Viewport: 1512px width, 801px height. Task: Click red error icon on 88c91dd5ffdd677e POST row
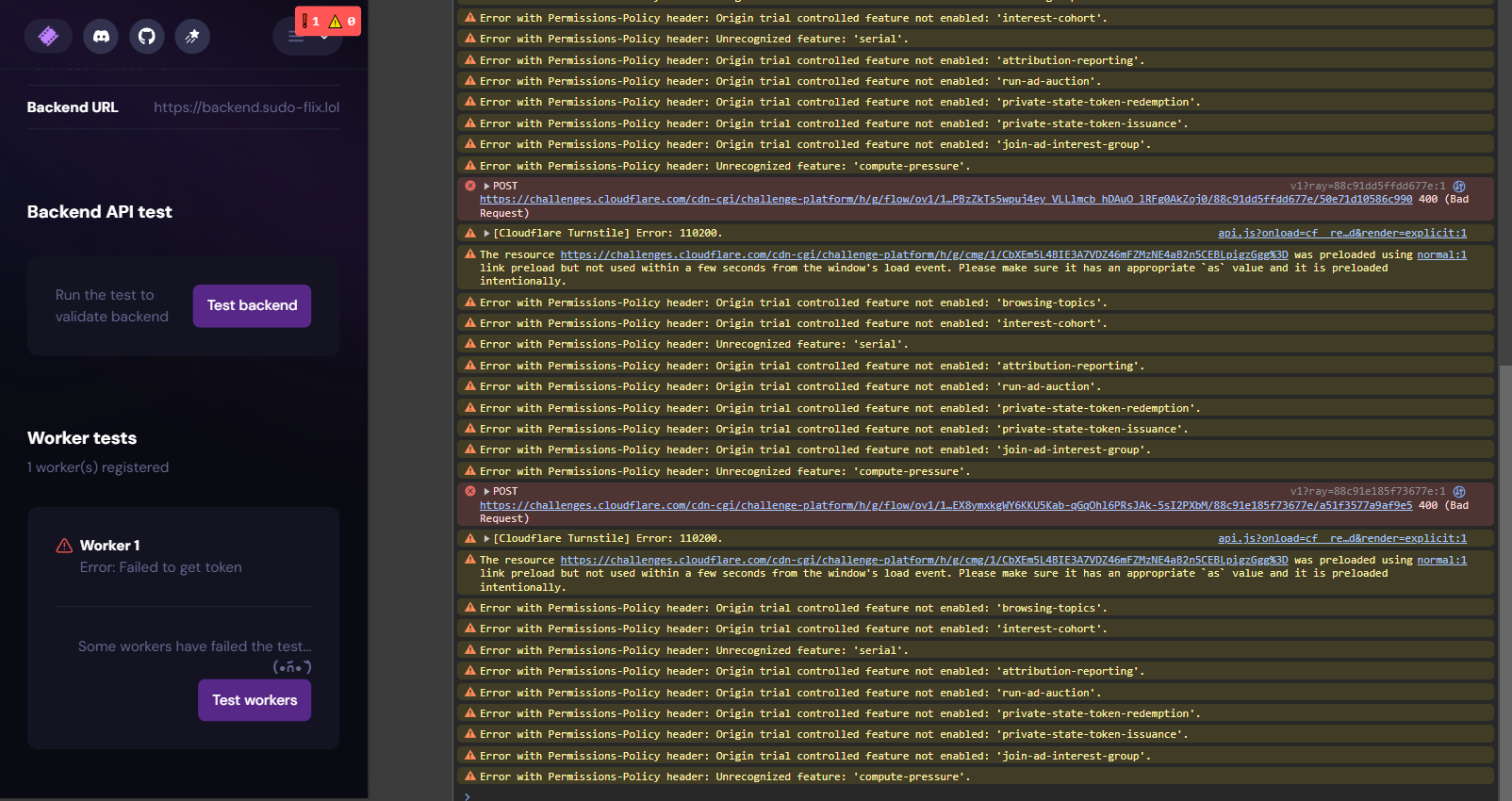(x=470, y=186)
